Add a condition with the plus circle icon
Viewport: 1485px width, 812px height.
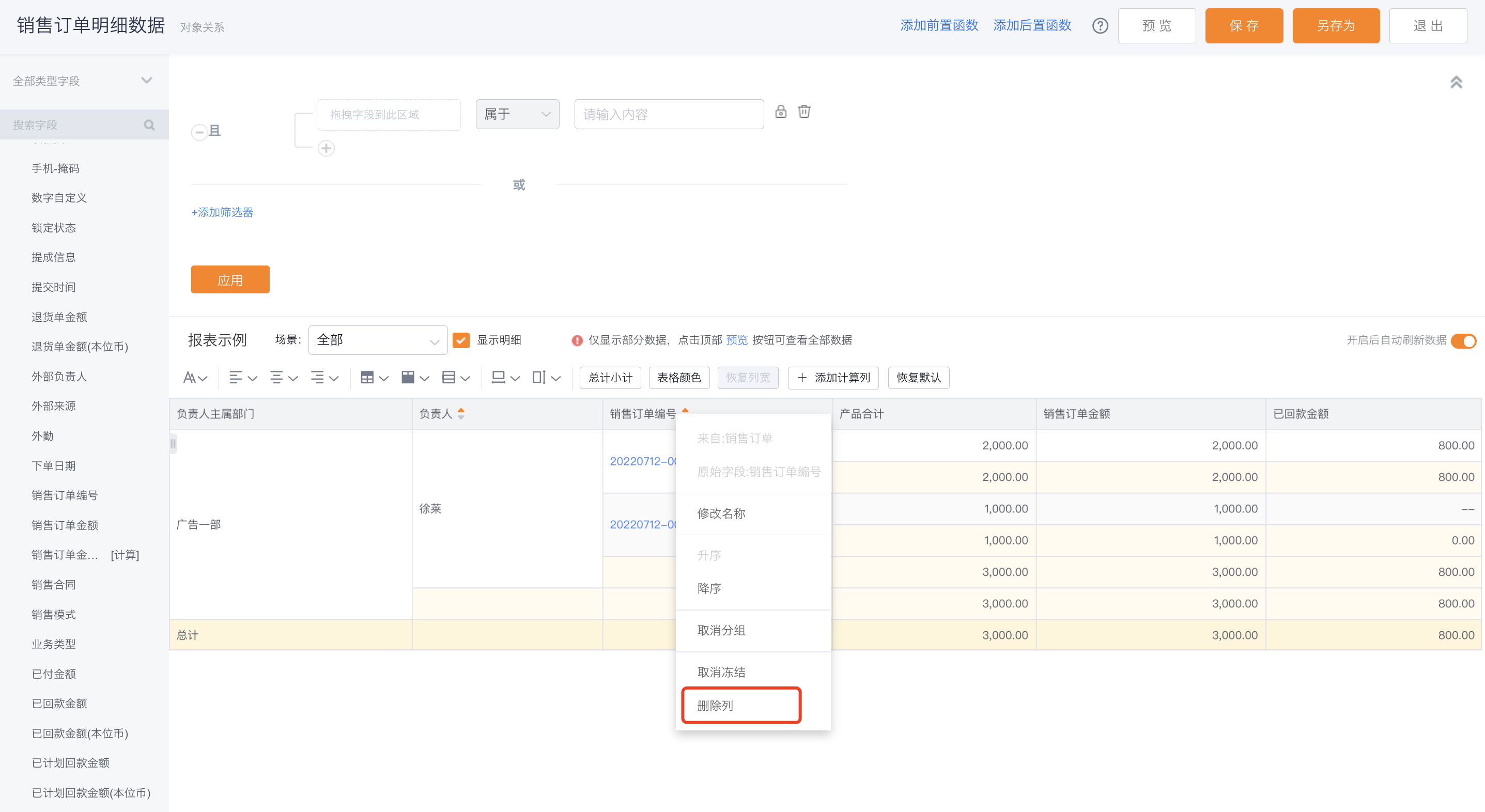pyautogui.click(x=326, y=149)
